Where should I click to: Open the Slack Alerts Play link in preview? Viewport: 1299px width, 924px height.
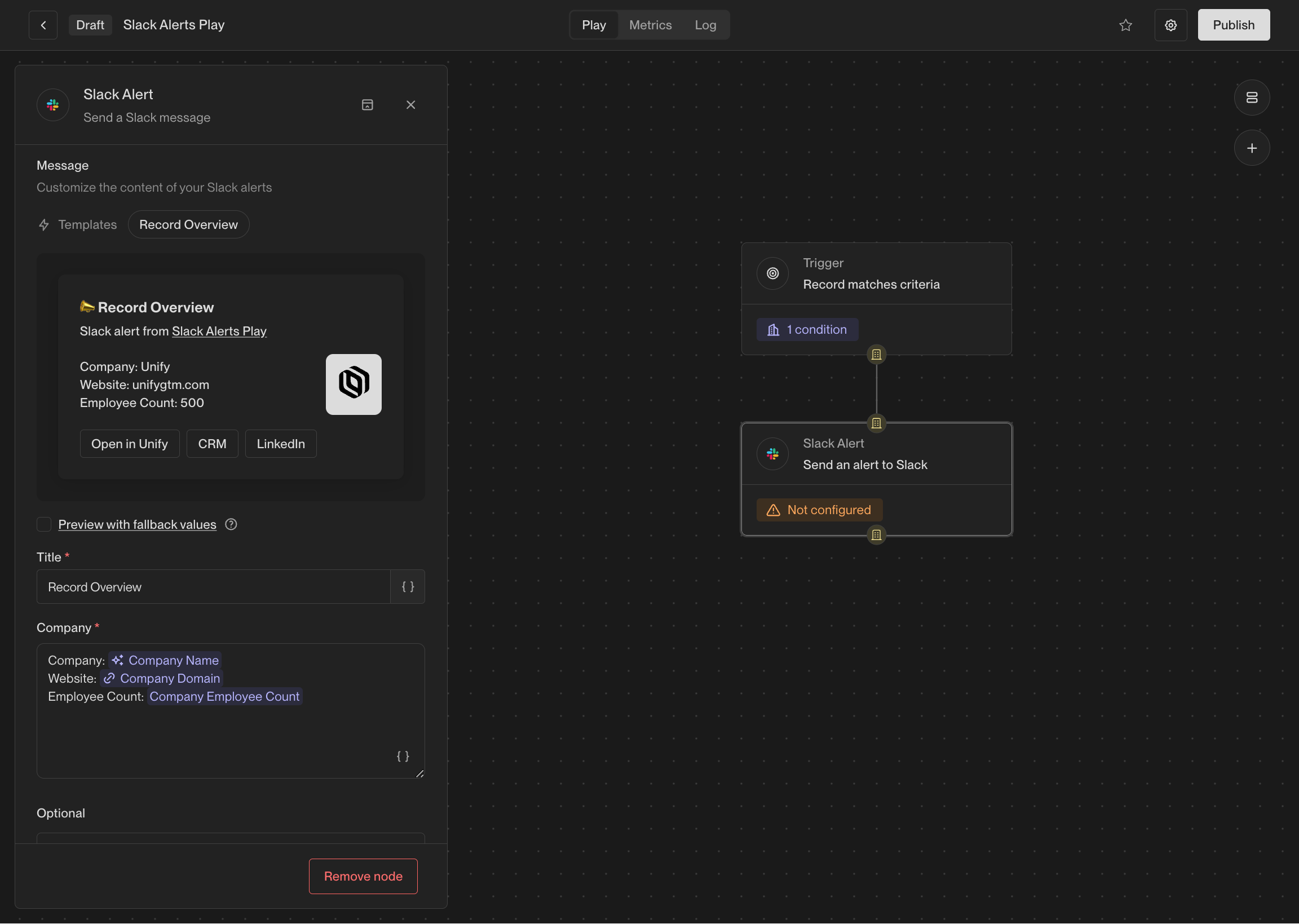[x=219, y=331]
